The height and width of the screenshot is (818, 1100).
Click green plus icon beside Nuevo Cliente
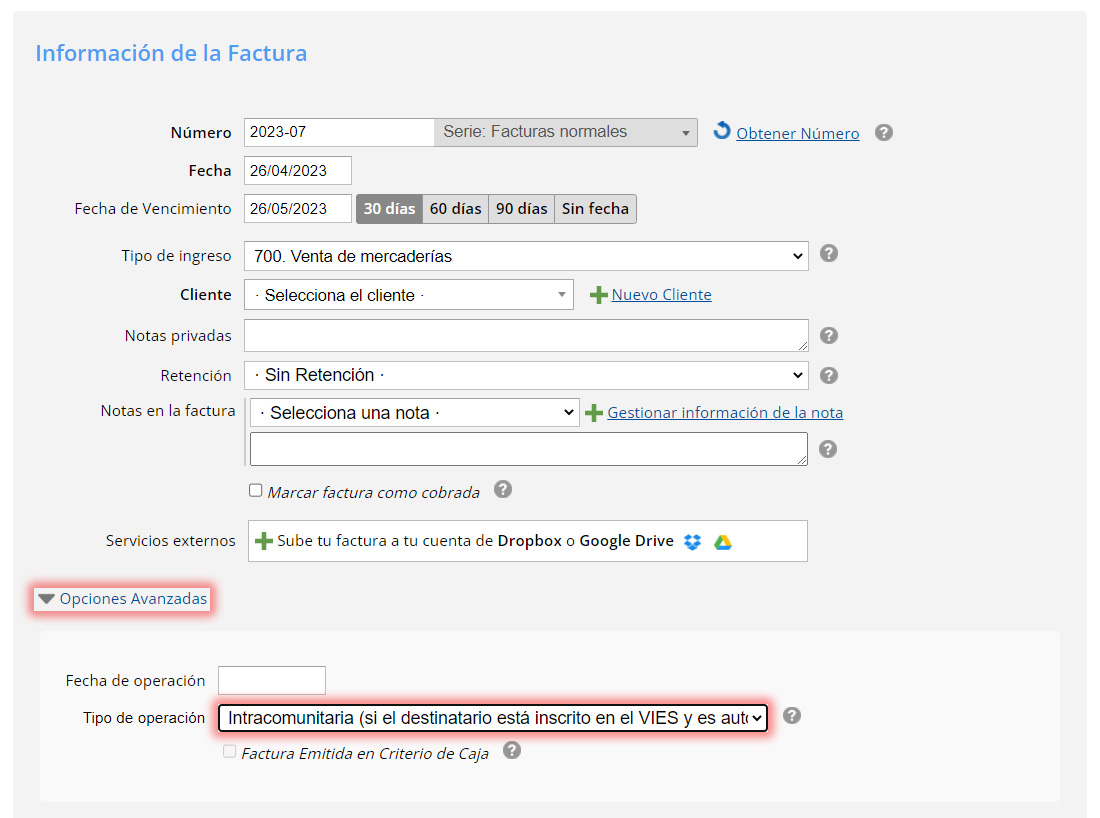coord(598,295)
